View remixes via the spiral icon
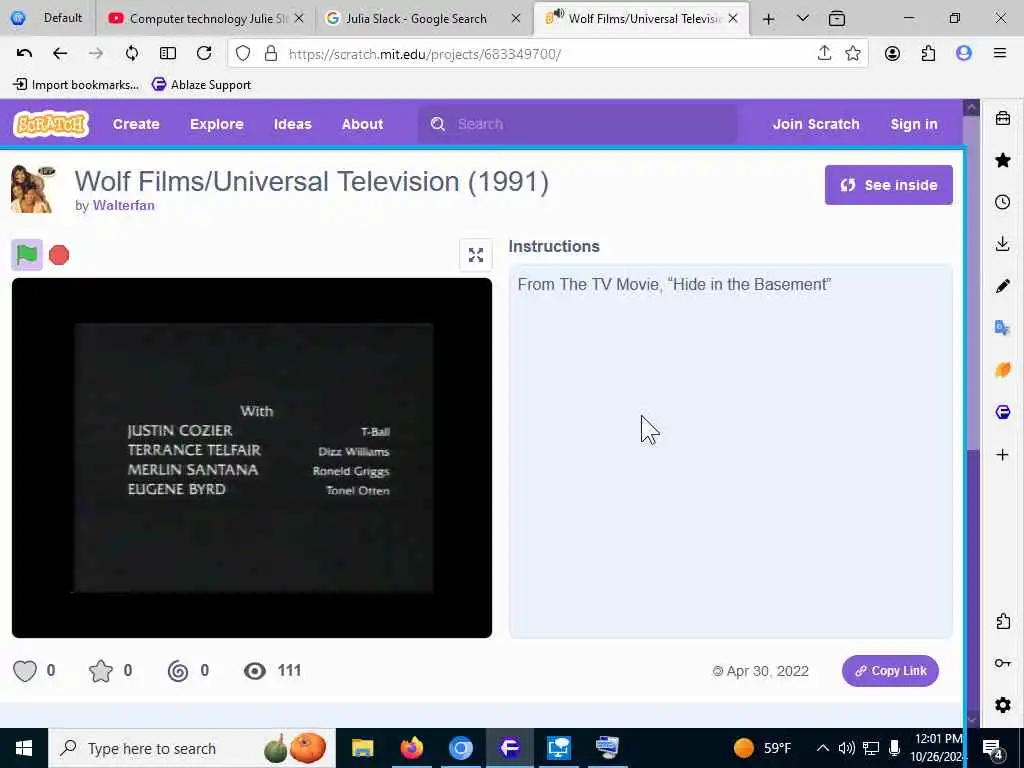This screenshot has width=1024, height=768. tap(178, 671)
